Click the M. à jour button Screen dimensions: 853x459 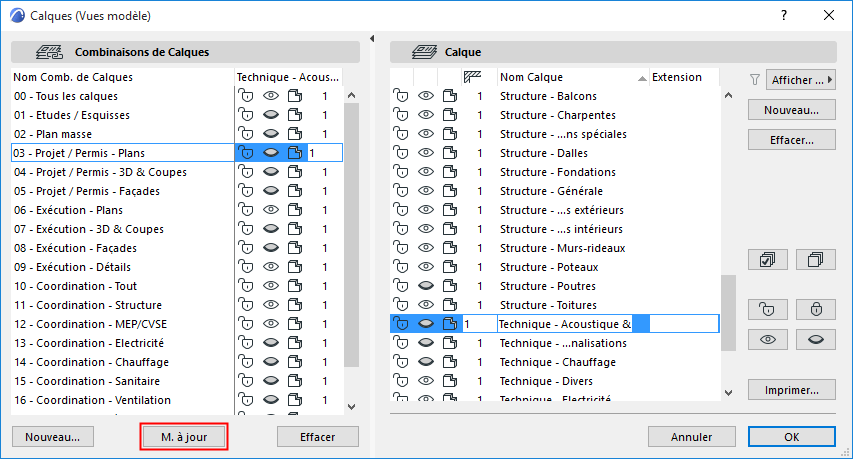pyautogui.click(x=184, y=437)
